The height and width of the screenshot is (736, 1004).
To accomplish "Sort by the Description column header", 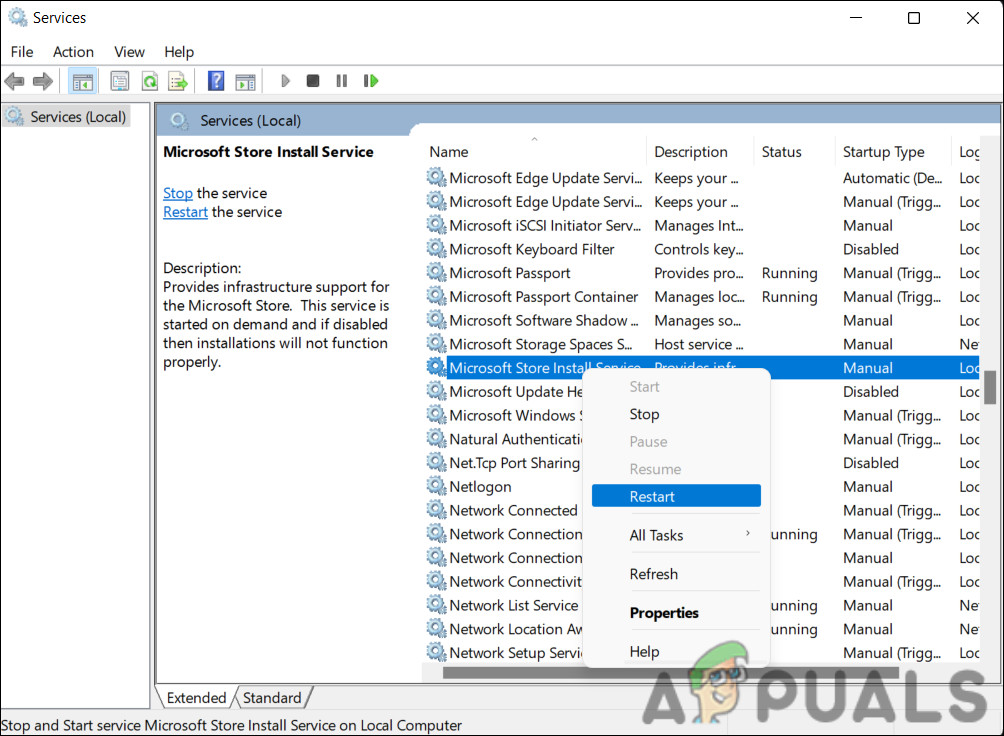I will pyautogui.click(x=699, y=152).
